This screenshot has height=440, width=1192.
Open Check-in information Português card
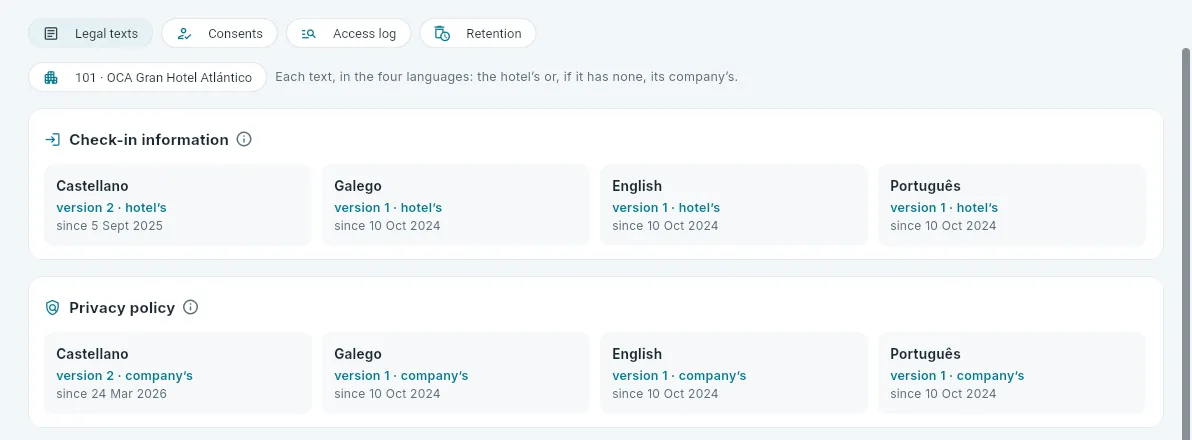point(1012,205)
